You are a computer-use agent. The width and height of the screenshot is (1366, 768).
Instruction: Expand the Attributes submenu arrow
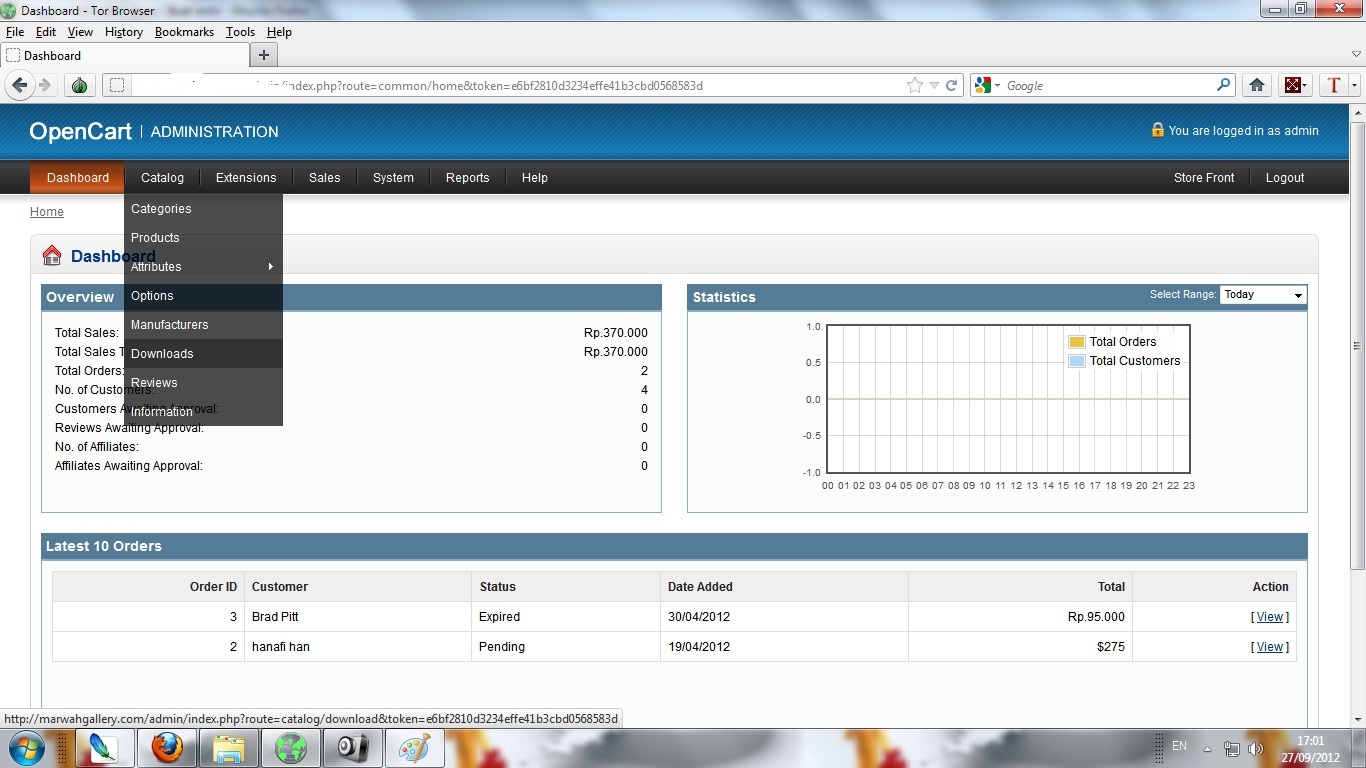(x=270, y=267)
